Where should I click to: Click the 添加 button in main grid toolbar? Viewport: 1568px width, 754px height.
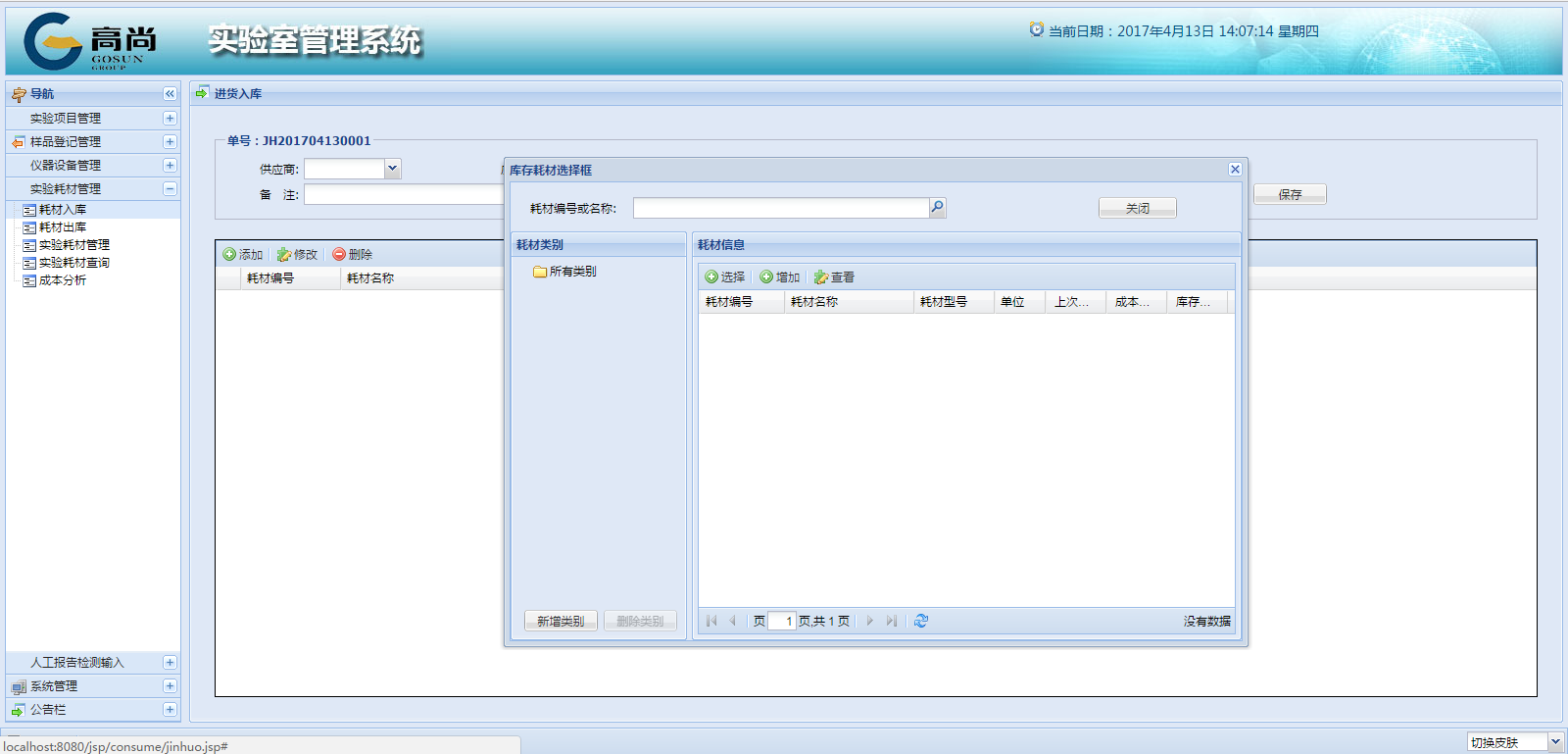[x=243, y=254]
